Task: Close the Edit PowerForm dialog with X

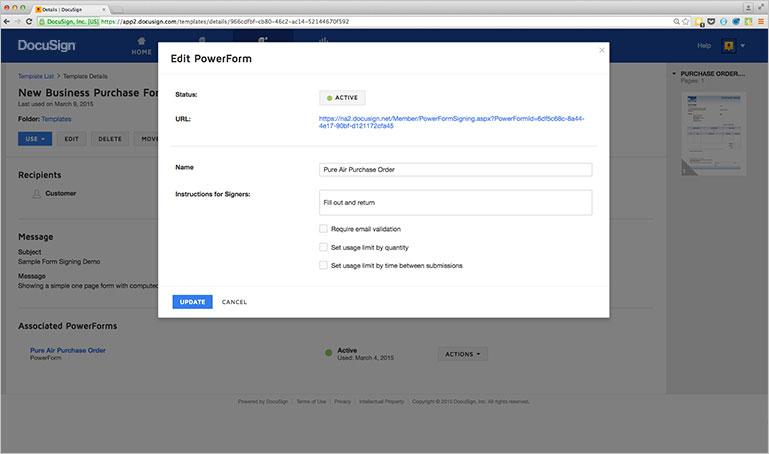Action: pos(601,49)
